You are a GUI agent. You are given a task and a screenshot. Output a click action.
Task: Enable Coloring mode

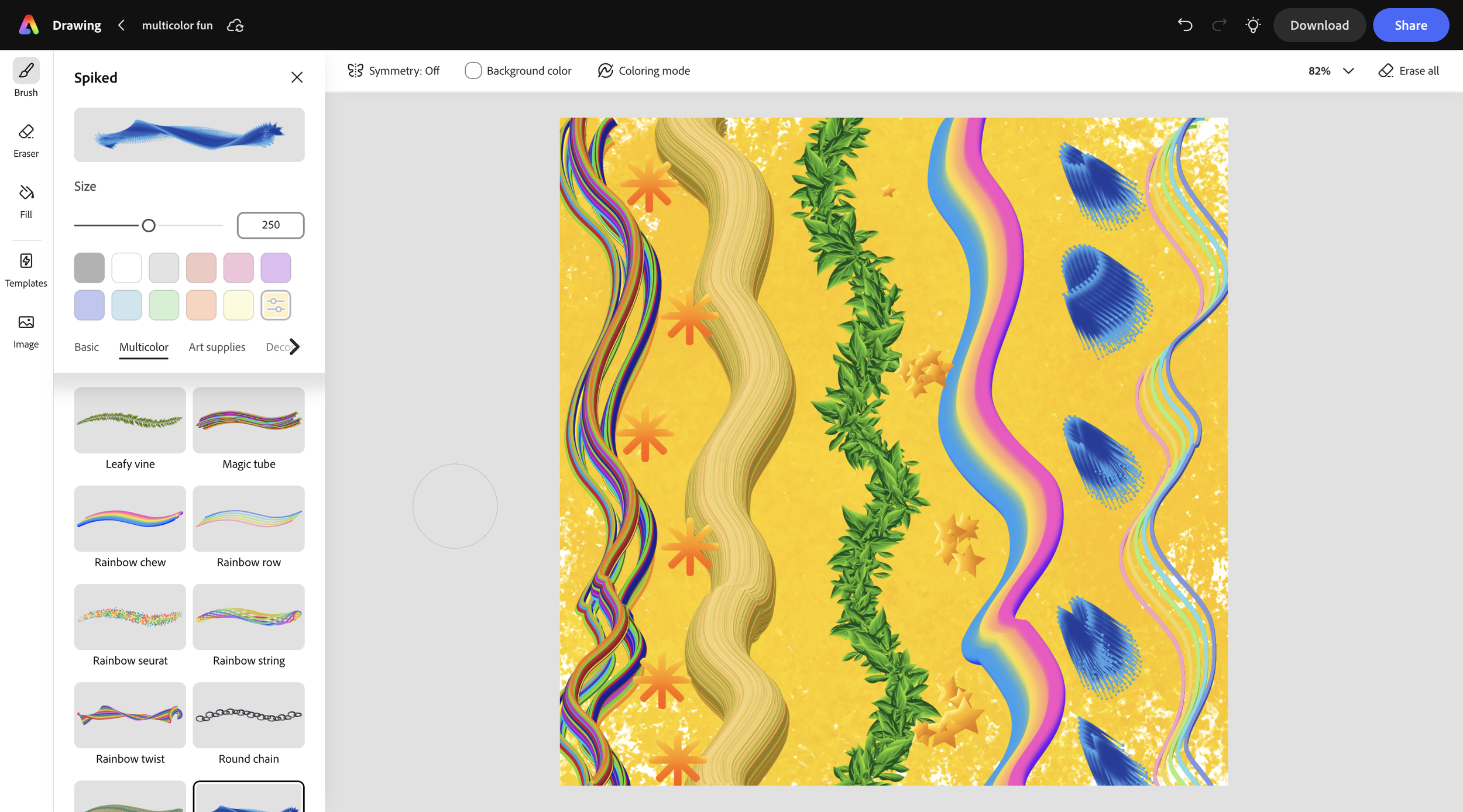tap(644, 71)
